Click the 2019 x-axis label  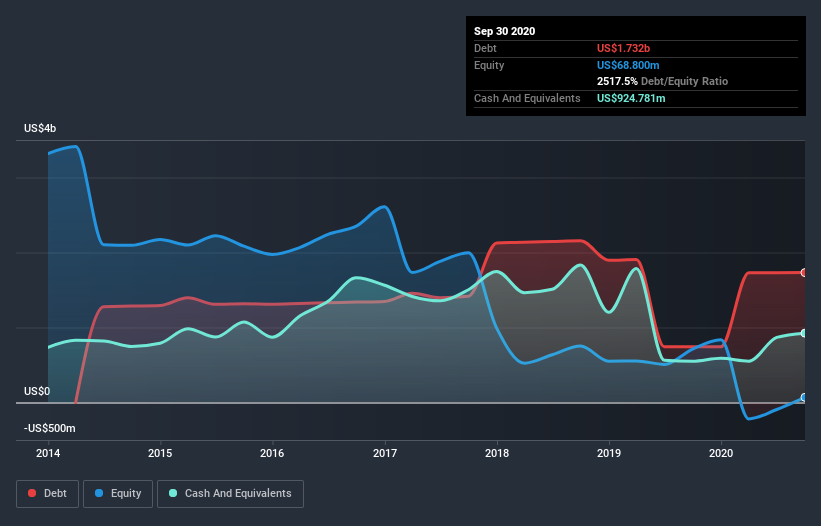point(609,453)
